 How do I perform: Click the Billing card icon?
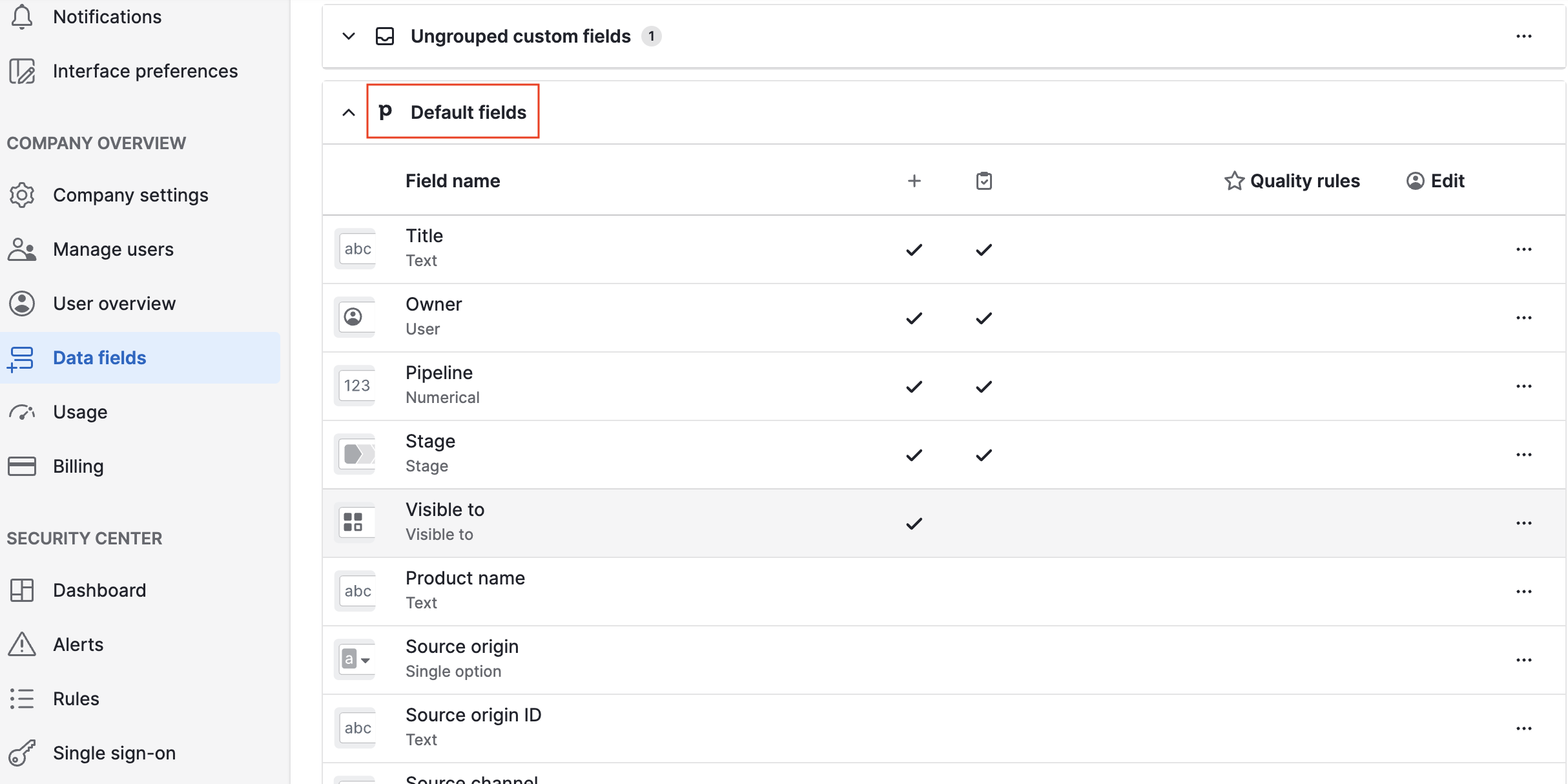click(22, 466)
